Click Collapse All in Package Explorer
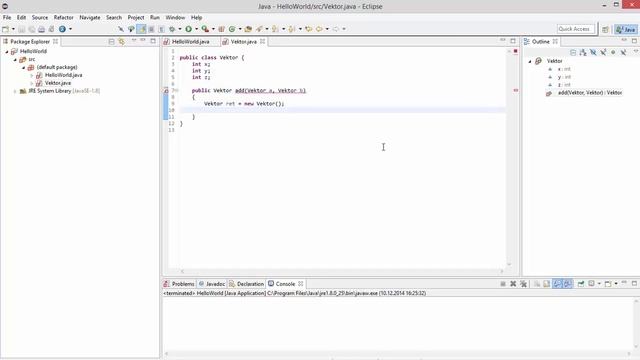The height and width of the screenshot is (360, 640). coord(111,42)
